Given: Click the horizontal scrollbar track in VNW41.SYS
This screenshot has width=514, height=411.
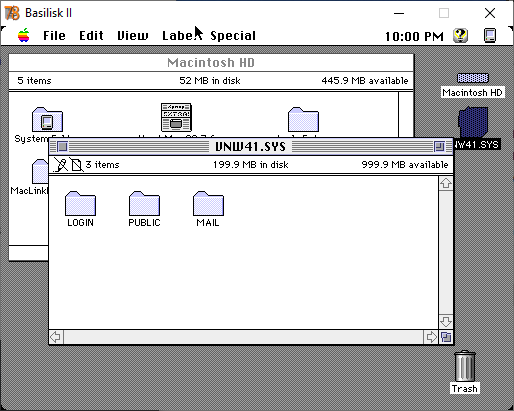Looking at the screenshot, I should (244, 337).
